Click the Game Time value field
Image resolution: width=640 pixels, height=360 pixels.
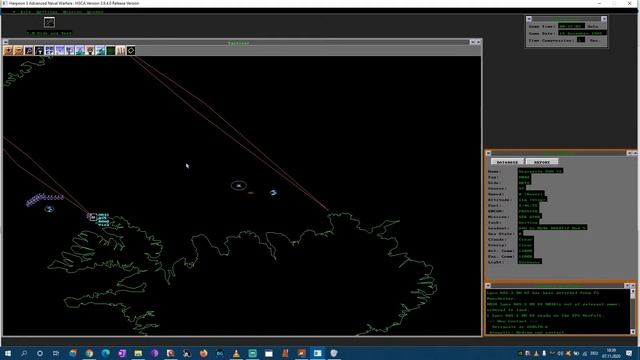pyautogui.click(x=571, y=26)
